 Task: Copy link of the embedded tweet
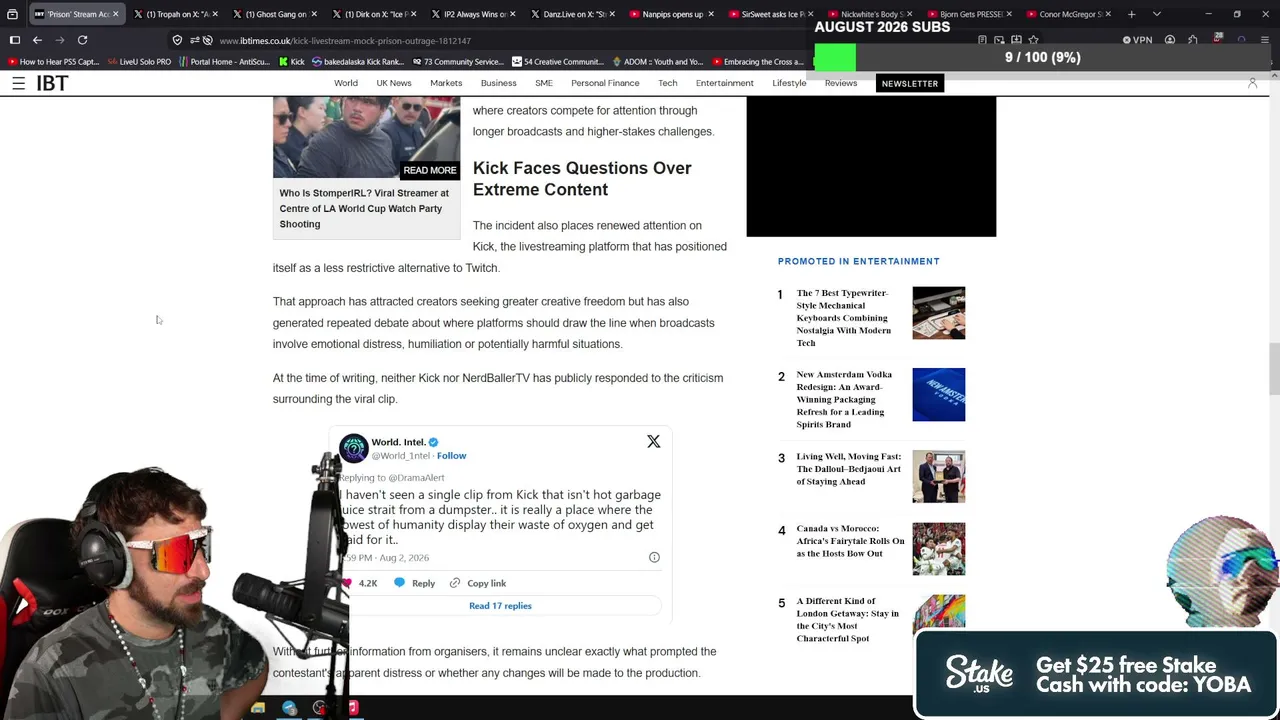pos(478,583)
